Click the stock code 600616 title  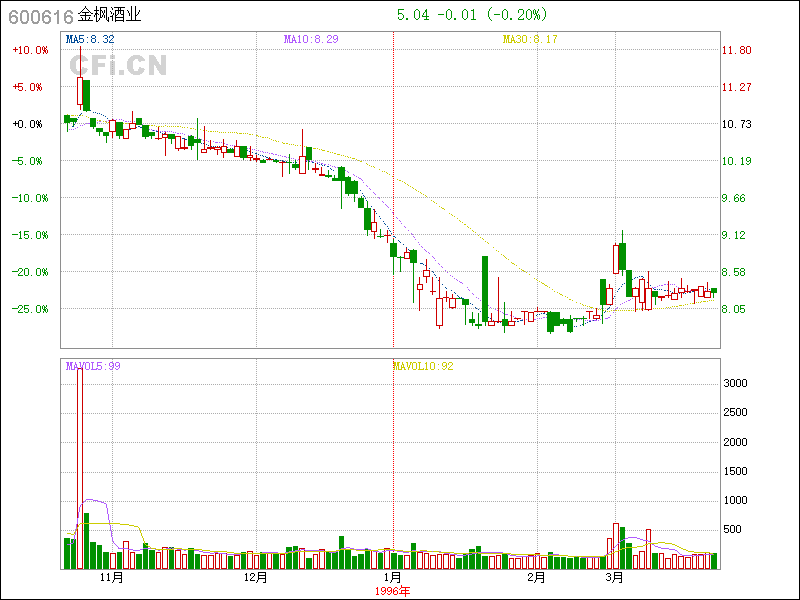click(x=39, y=15)
